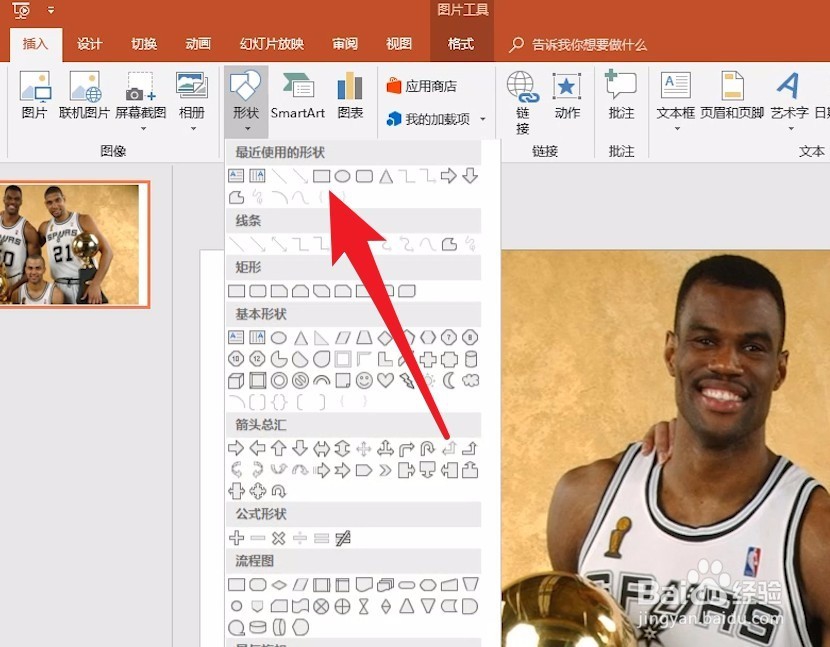Select multiply sign in 公式形状

[278, 538]
